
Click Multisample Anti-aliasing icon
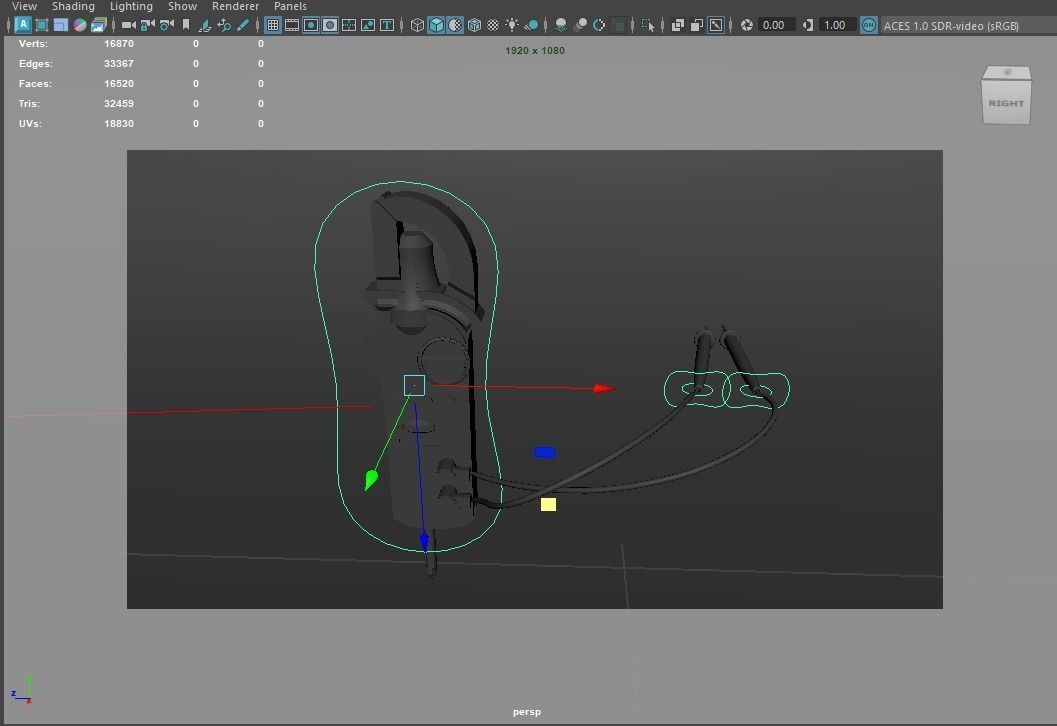[599, 25]
